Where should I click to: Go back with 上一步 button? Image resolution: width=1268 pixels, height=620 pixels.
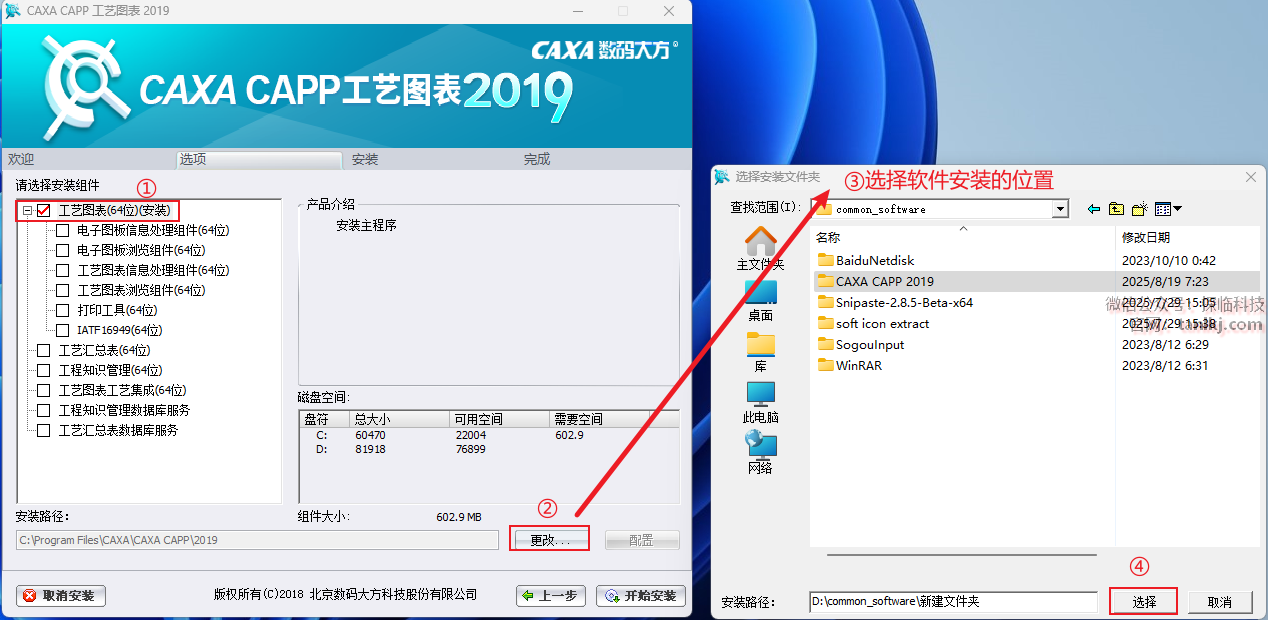(x=551, y=595)
